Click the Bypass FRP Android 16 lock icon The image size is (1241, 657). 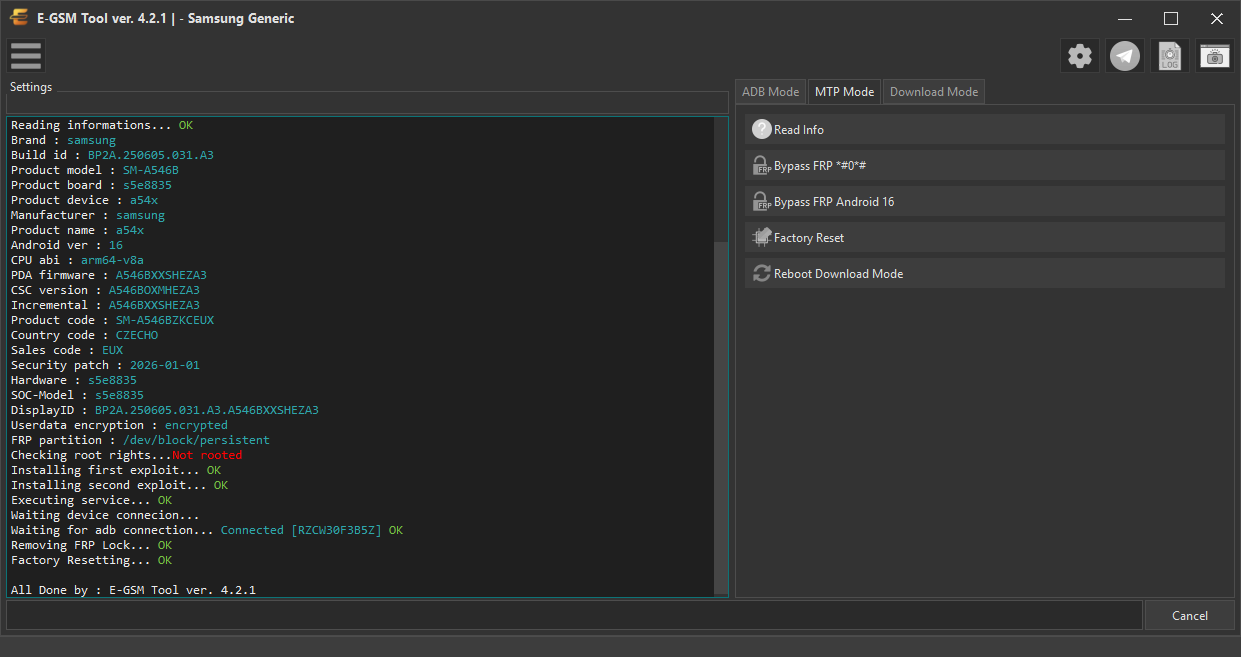coord(762,201)
